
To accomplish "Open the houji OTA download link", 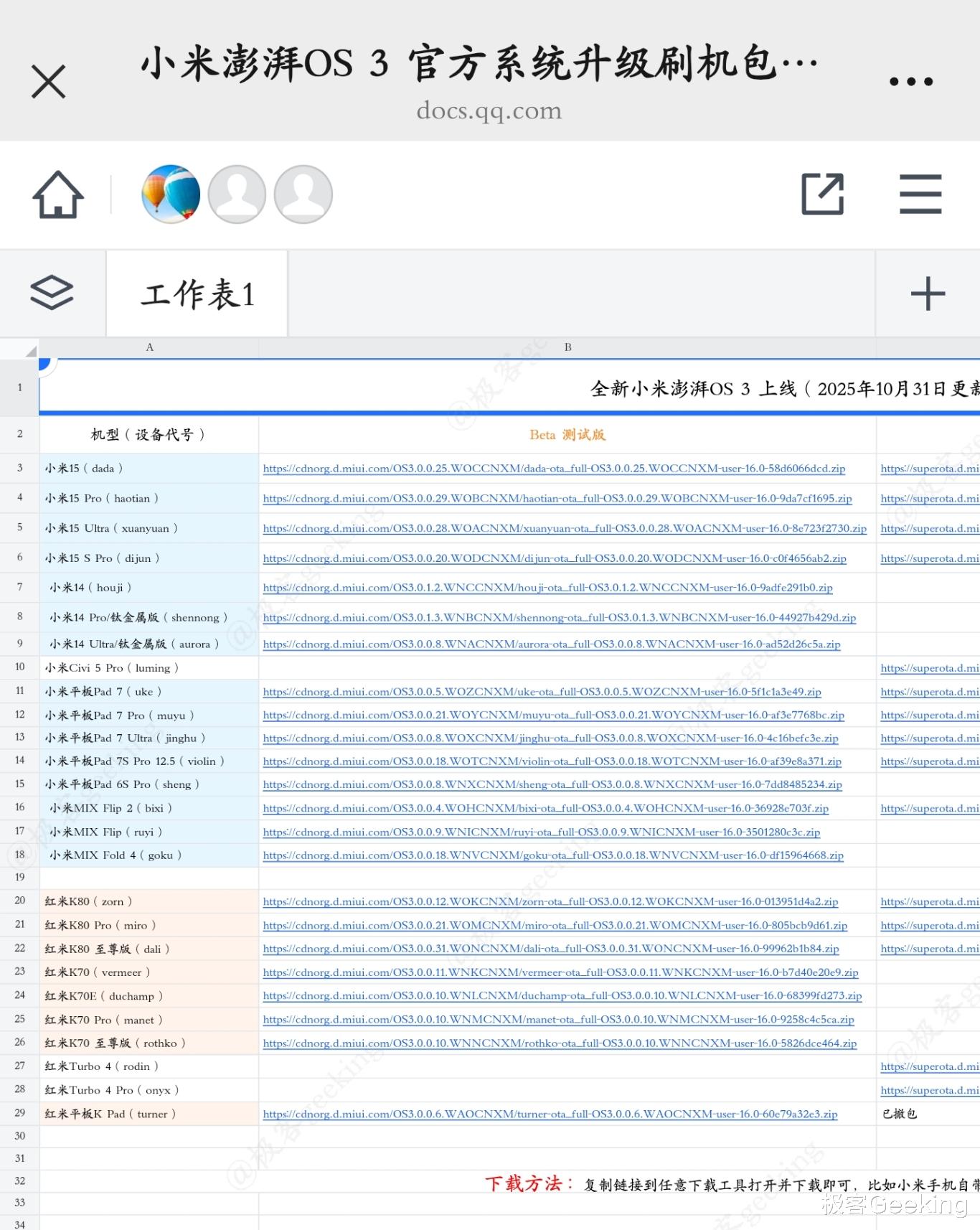I will (547, 588).
